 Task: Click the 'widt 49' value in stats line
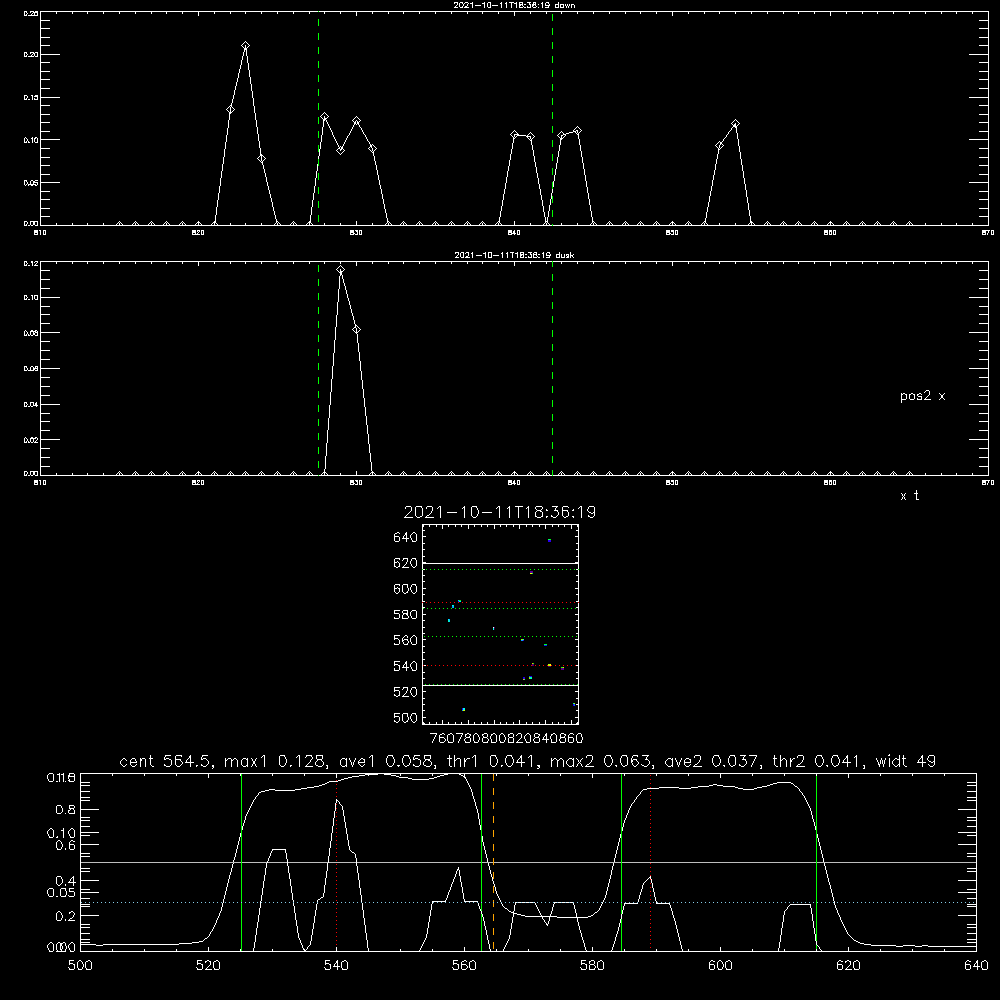coord(906,761)
